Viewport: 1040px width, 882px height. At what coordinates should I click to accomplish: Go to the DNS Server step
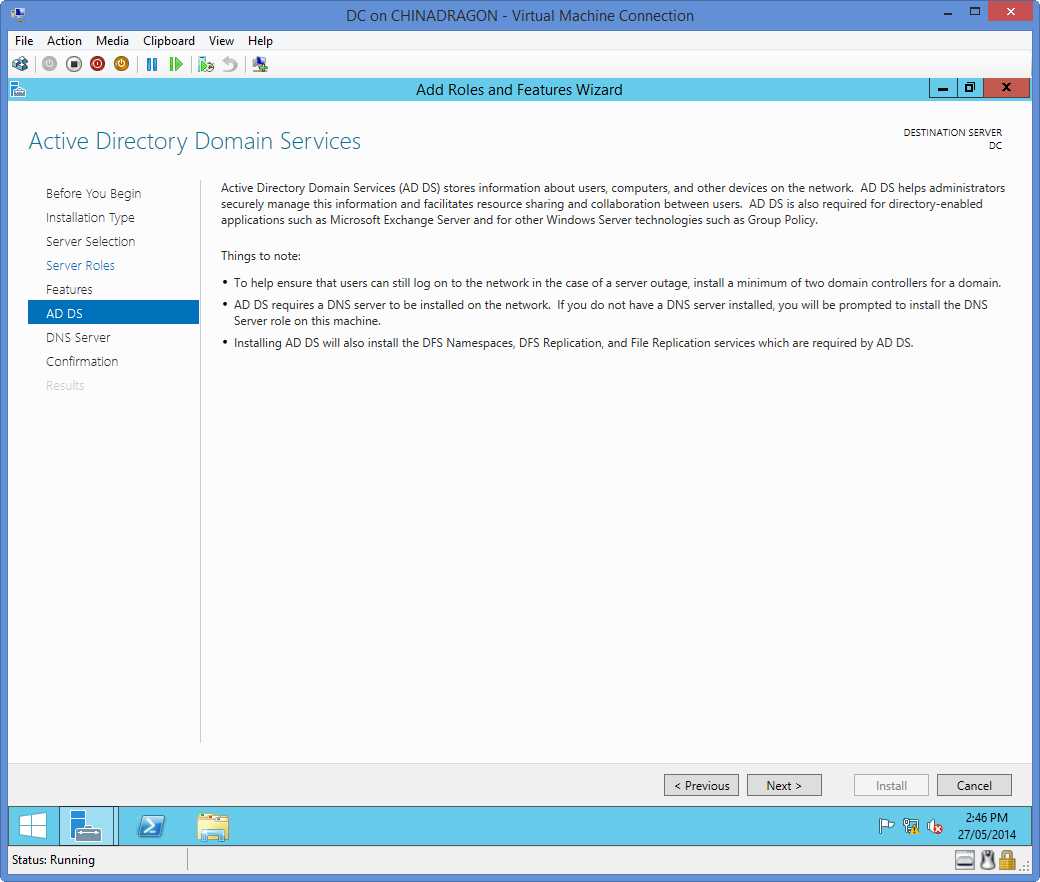coord(78,337)
